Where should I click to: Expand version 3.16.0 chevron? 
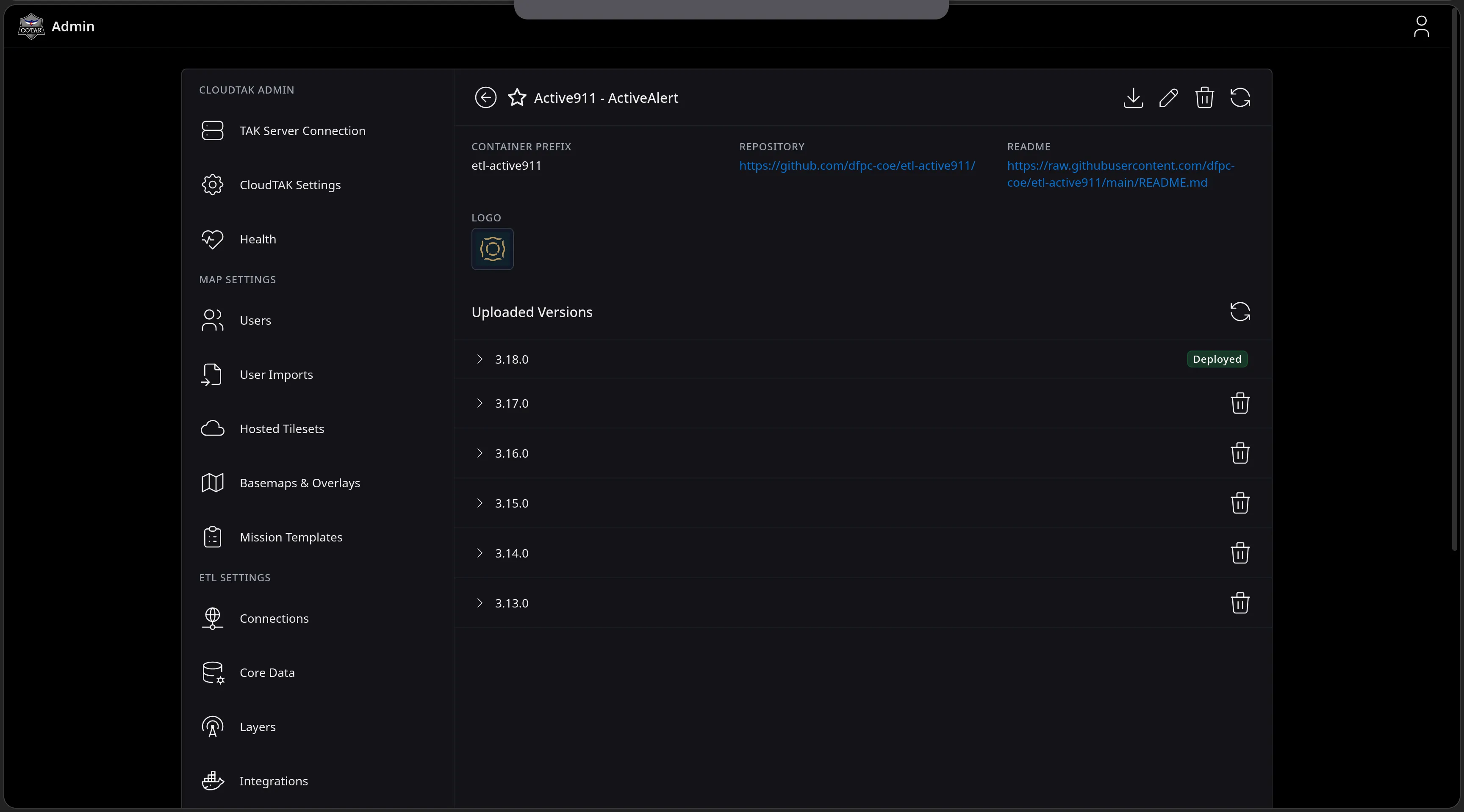(480, 453)
